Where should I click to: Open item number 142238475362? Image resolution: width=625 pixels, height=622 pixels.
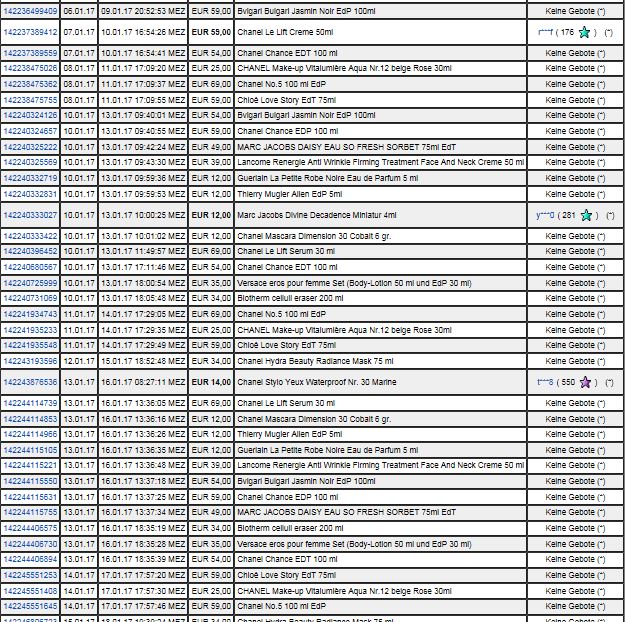coord(30,84)
